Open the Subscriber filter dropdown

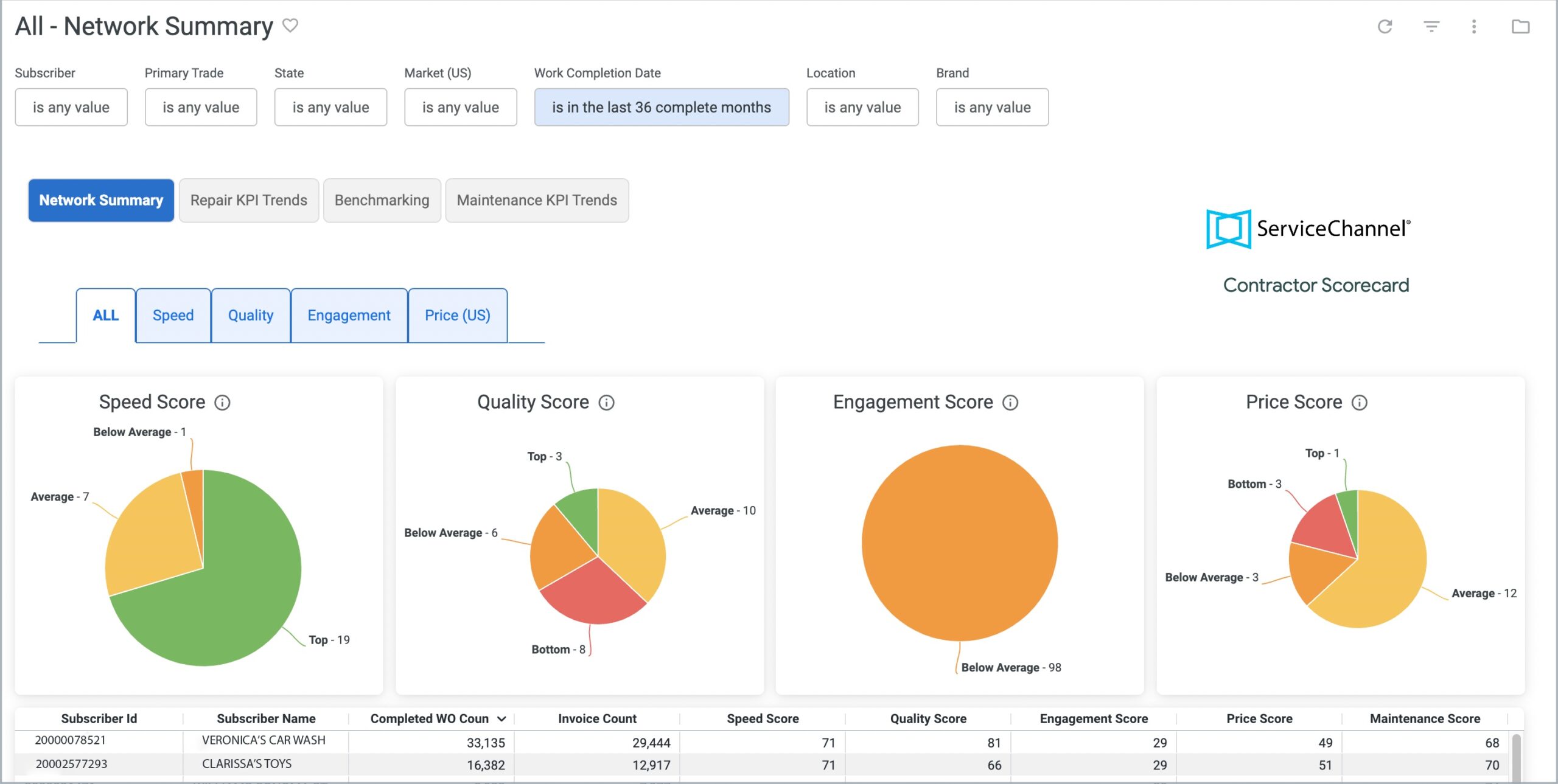coord(71,107)
